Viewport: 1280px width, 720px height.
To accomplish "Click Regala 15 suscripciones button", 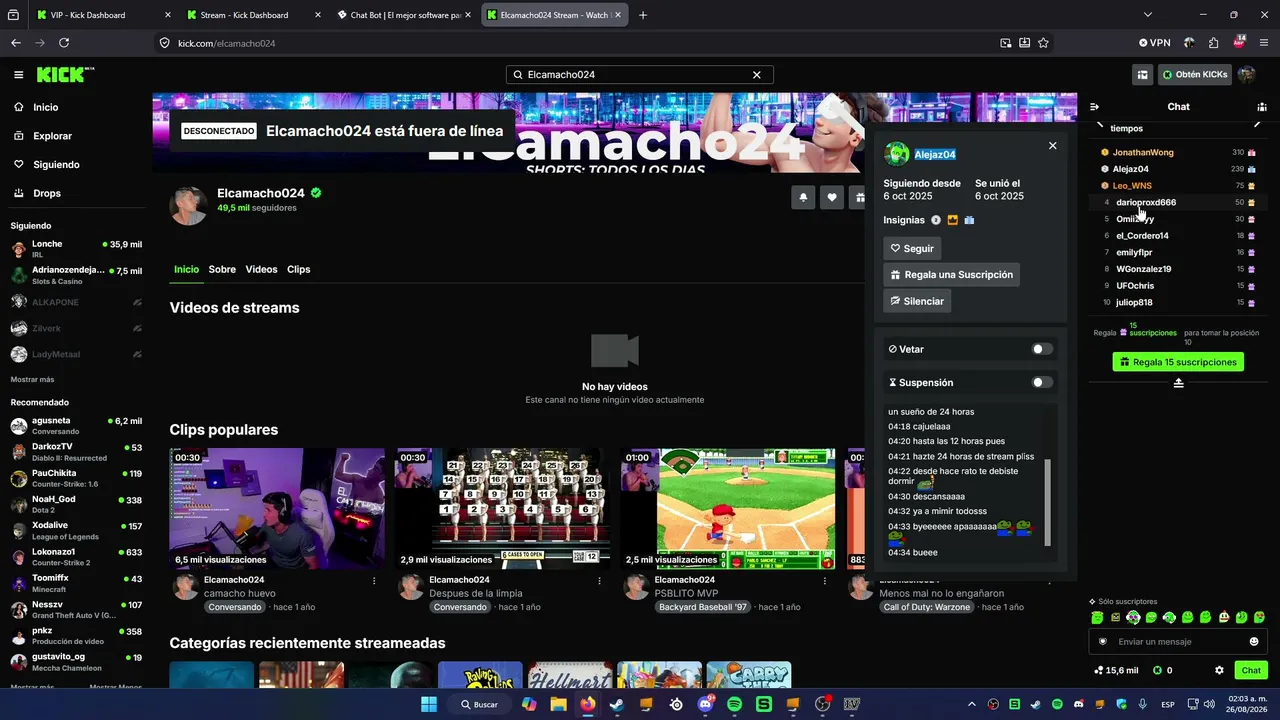I will tap(1178, 362).
